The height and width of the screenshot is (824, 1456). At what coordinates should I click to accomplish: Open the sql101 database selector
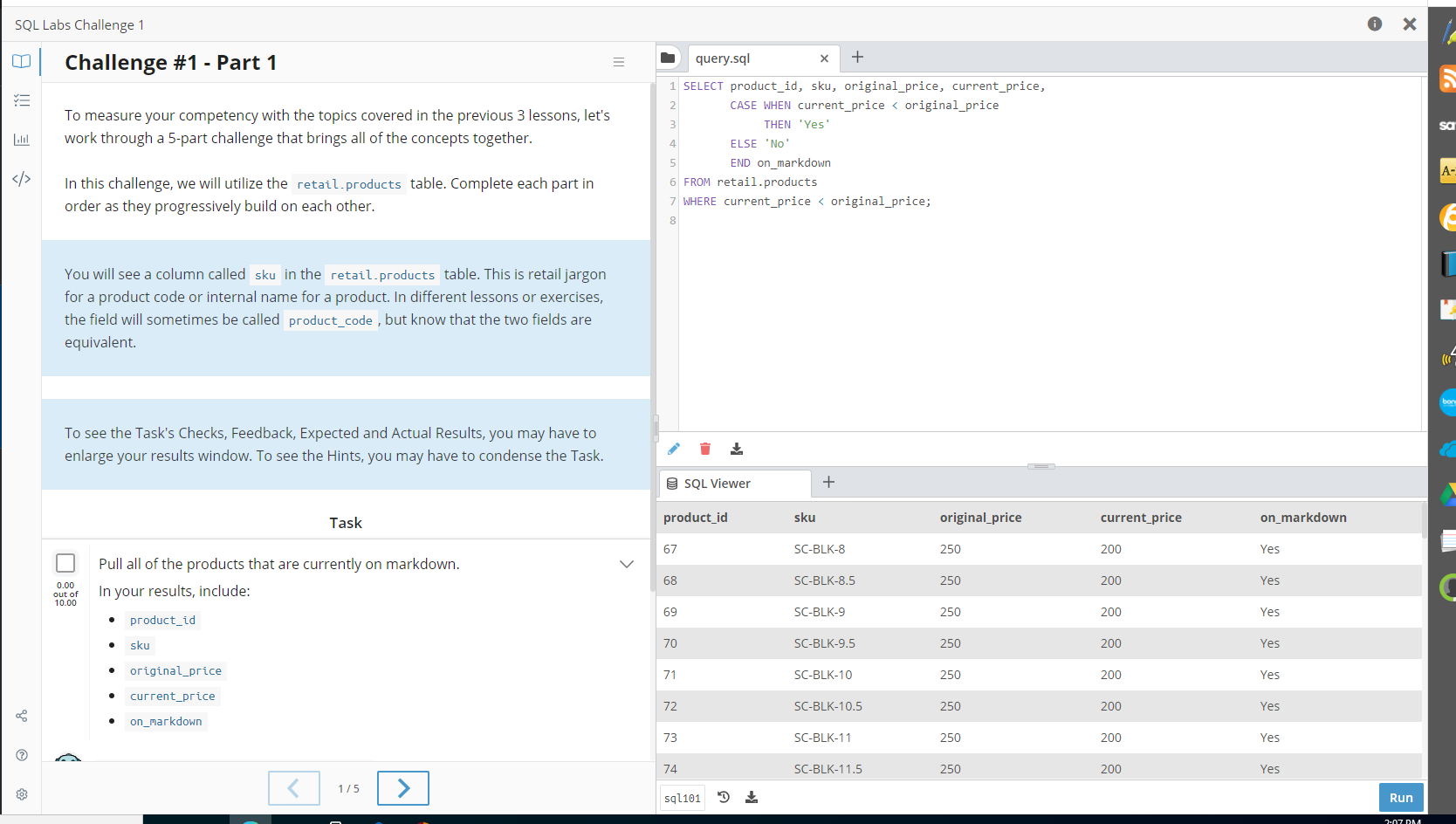tap(682, 797)
